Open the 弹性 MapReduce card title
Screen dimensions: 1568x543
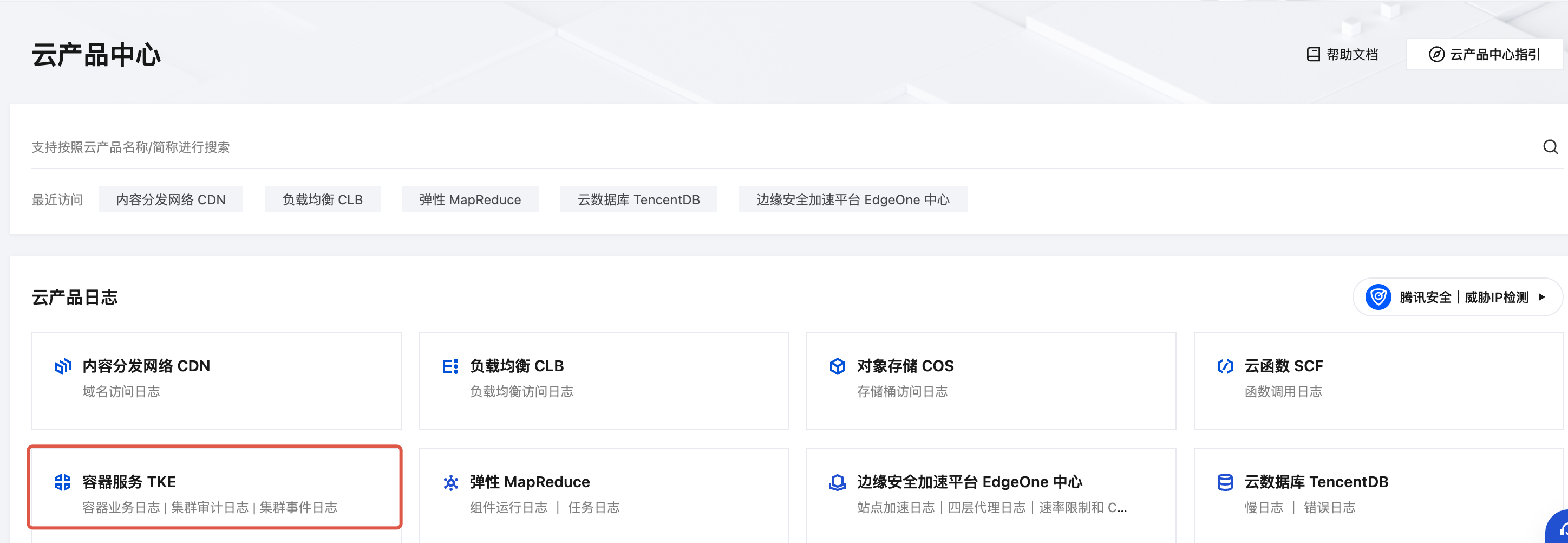(530, 482)
